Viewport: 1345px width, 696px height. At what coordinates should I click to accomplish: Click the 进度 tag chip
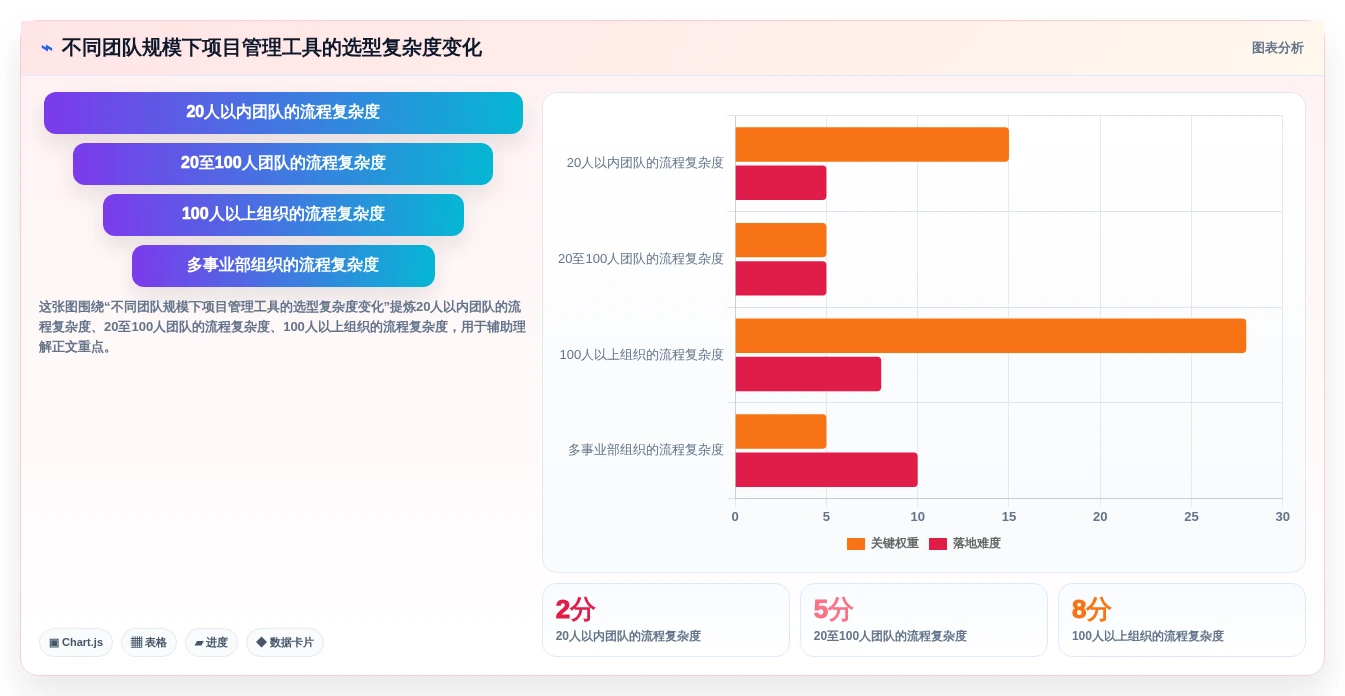pyautogui.click(x=211, y=642)
